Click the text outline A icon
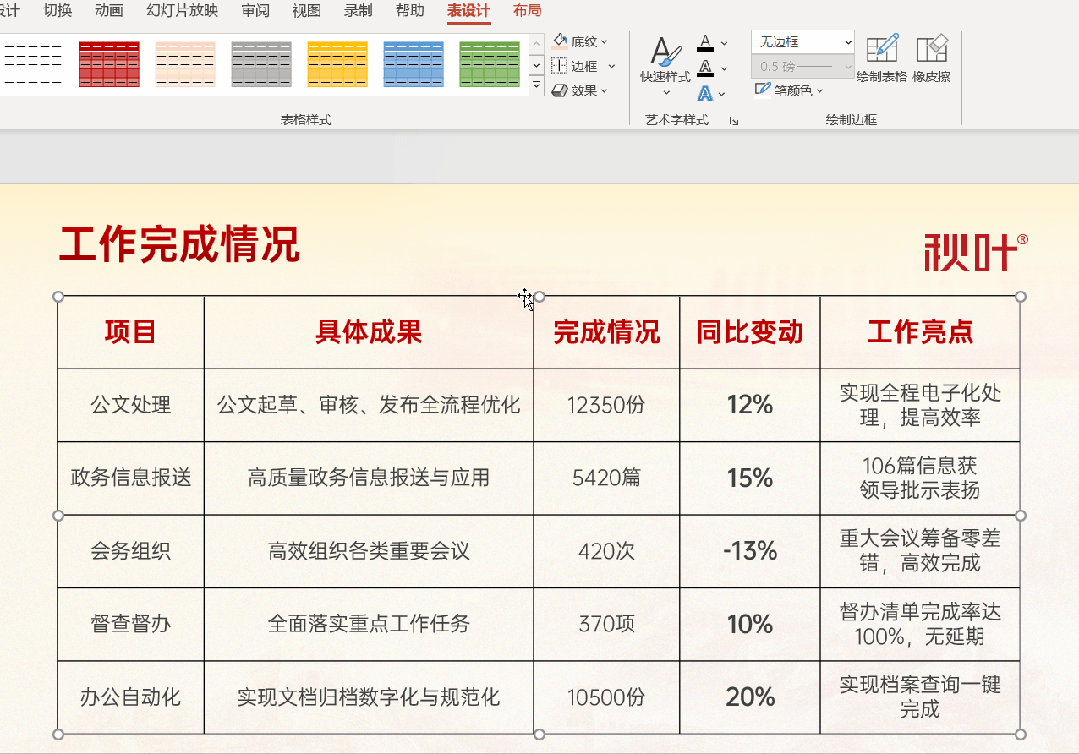Image resolution: width=1079 pixels, height=754 pixels. point(705,68)
